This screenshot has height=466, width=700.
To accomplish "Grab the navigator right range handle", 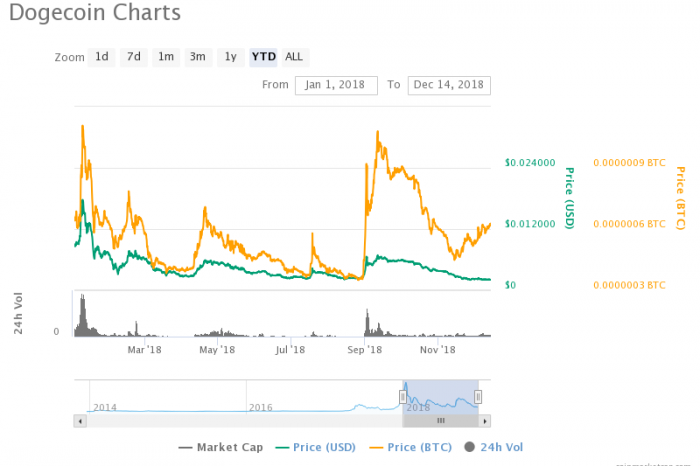I will (478, 396).
